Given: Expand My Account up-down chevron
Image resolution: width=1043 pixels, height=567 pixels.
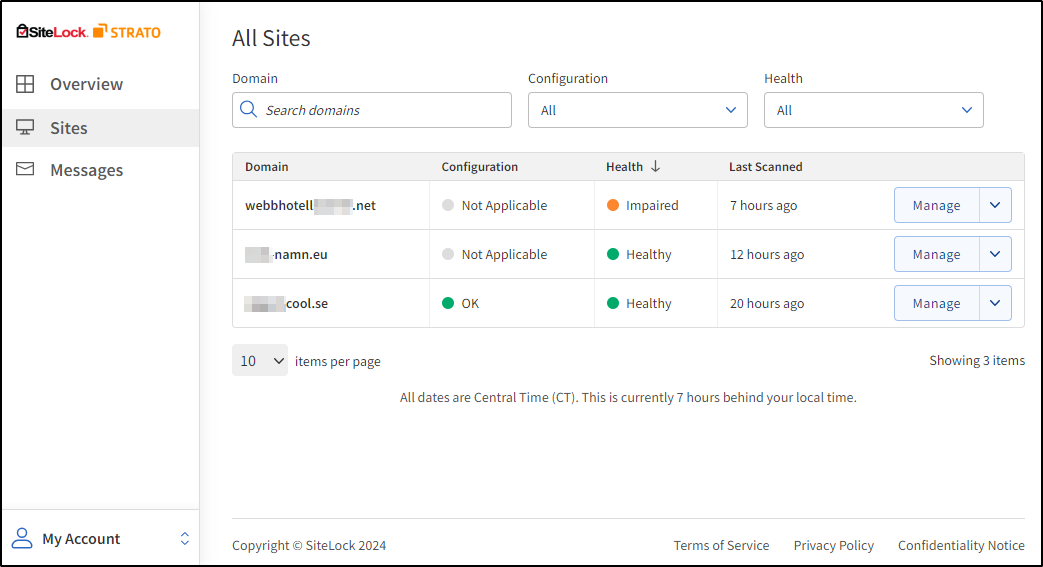Looking at the screenshot, I should (185, 538).
